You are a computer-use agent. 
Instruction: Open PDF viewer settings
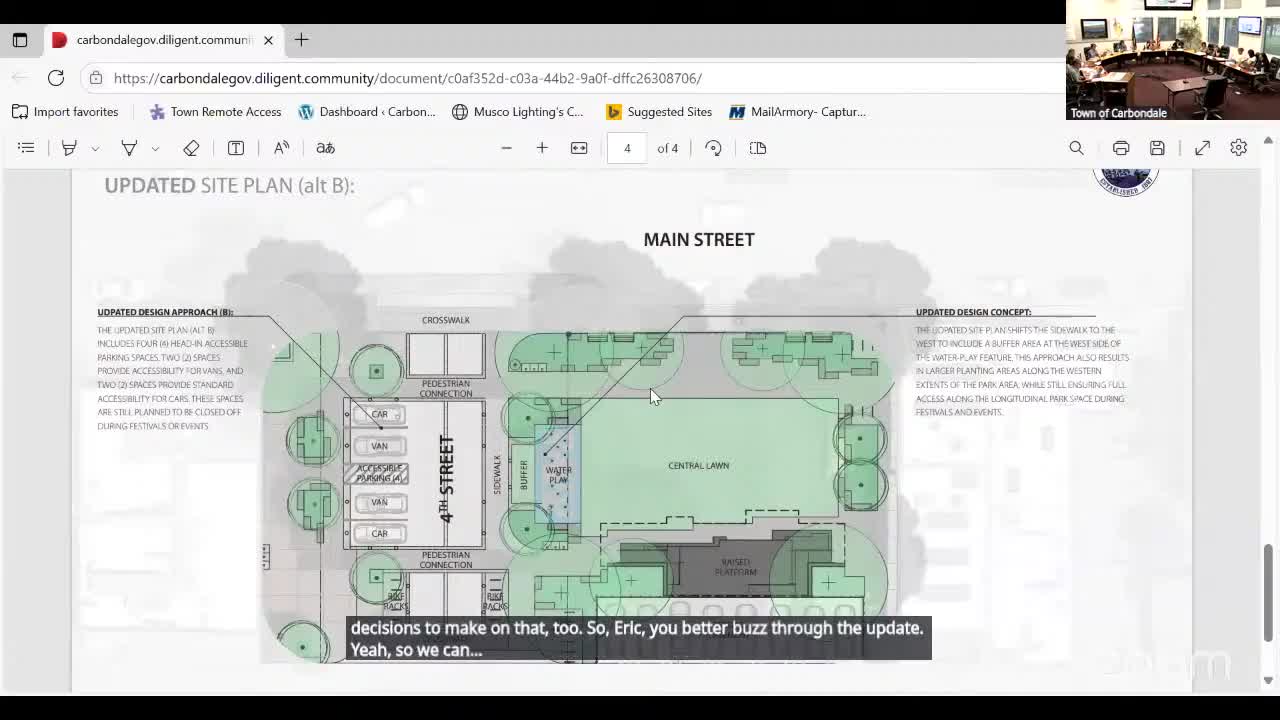tap(1238, 148)
